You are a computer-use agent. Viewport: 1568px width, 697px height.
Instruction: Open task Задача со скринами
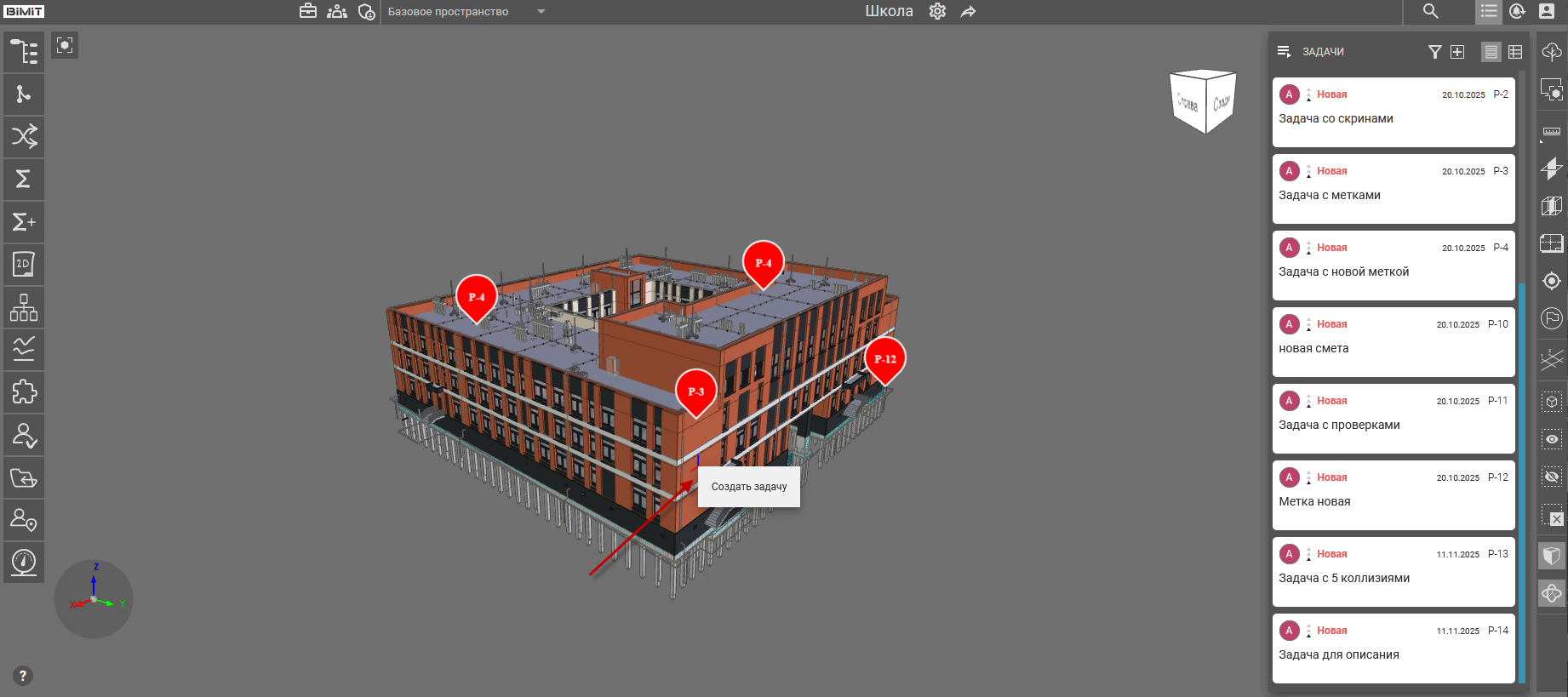coord(1393,112)
